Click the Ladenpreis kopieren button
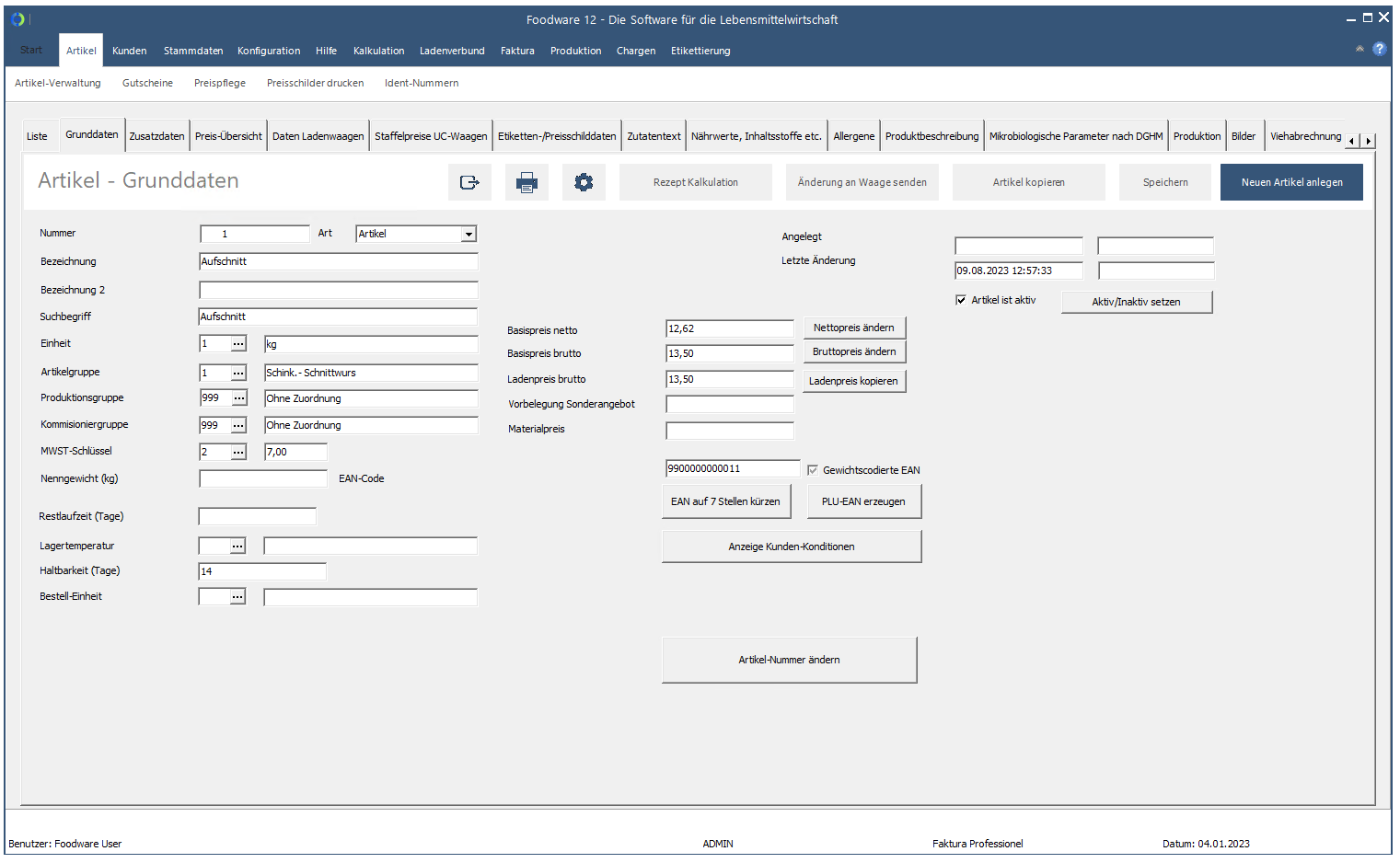The image size is (1400, 863). pos(854,381)
